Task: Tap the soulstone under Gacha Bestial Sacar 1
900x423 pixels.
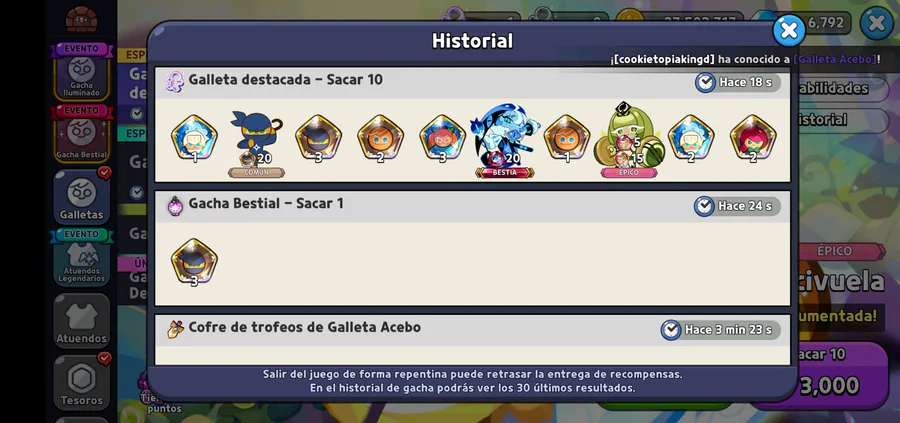Action: 194,262
